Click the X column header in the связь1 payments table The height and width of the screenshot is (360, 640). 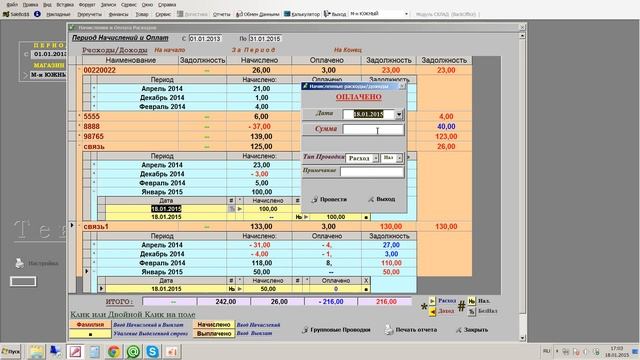(x=366, y=281)
